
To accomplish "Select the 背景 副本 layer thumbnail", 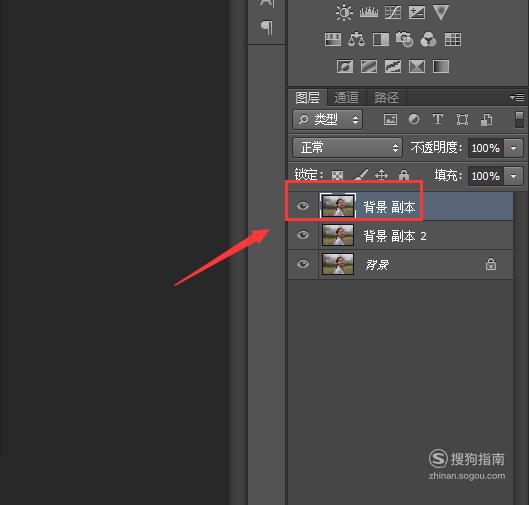I will pos(338,206).
